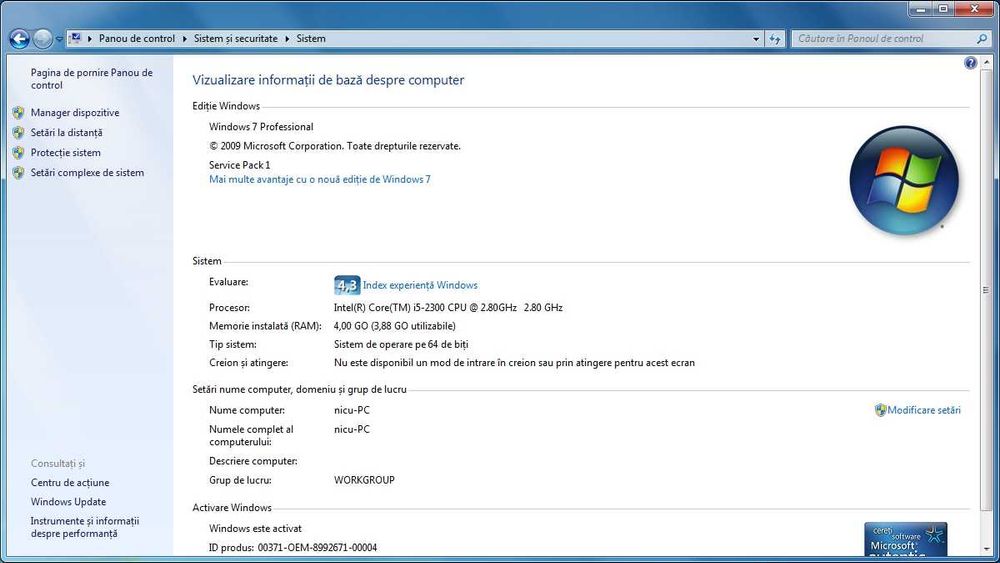Click Sistem de operare pe 64 de biți
Image resolution: width=1000 pixels, height=563 pixels.
coord(401,344)
